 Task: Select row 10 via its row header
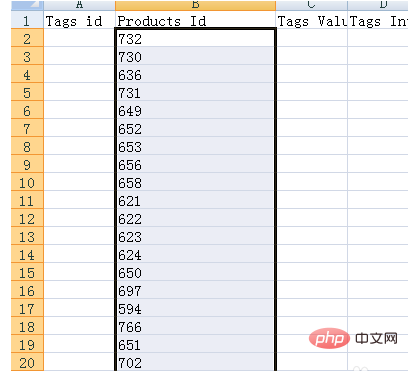pos(27,183)
